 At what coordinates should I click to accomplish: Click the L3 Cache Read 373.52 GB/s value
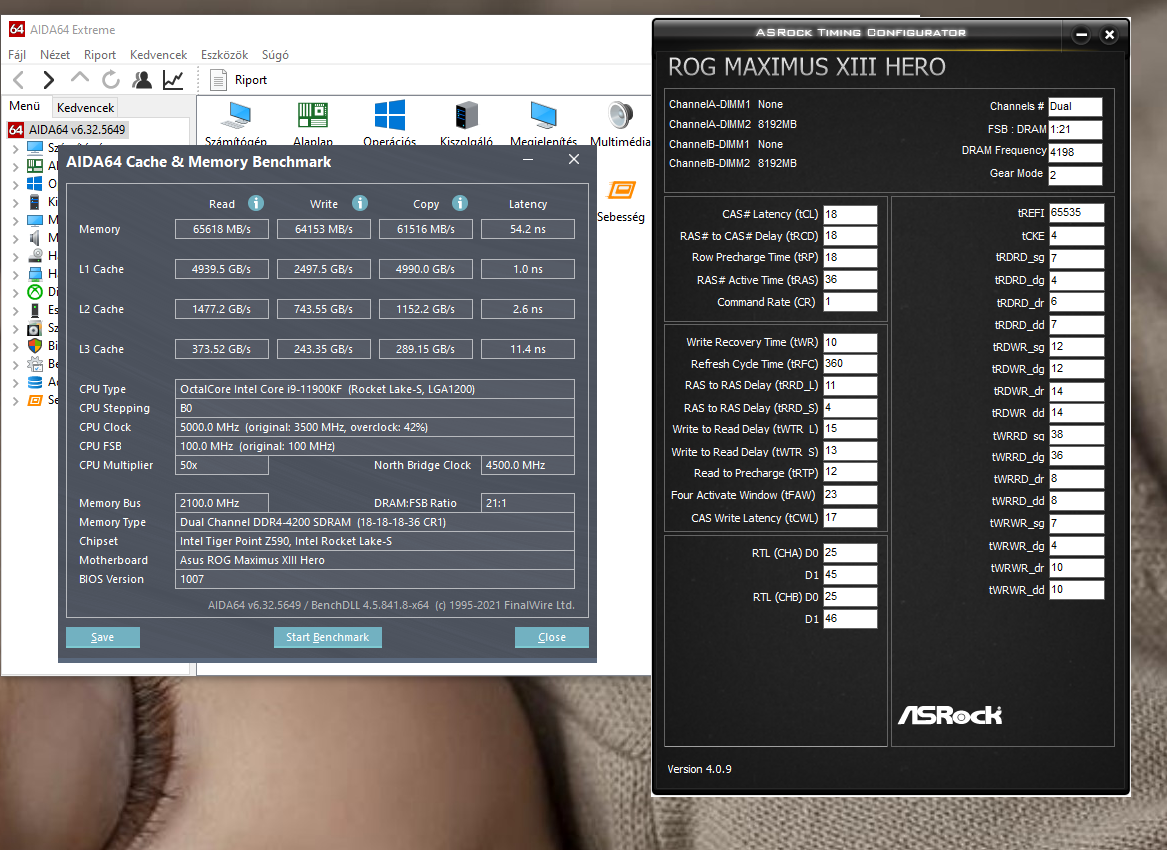coord(222,349)
